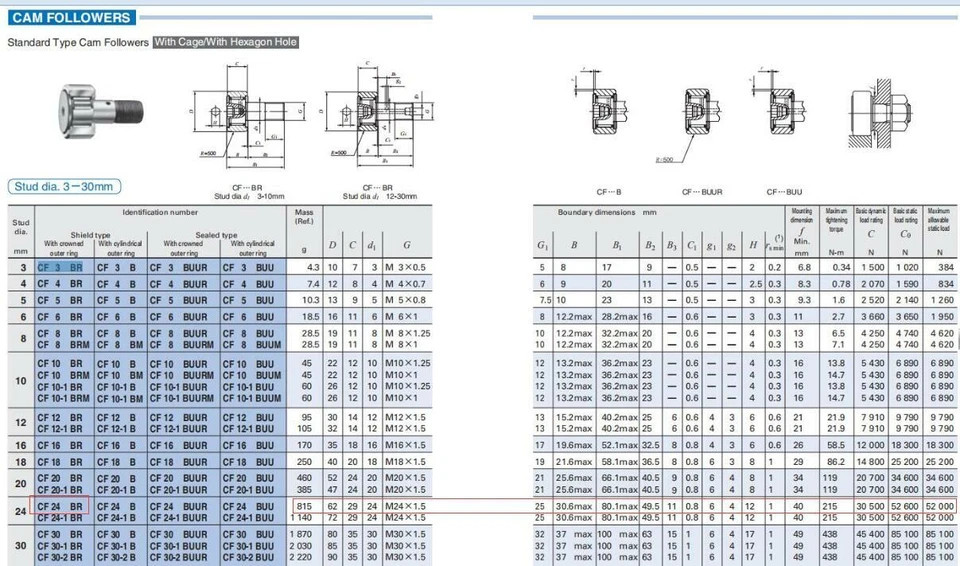960x566 pixels.
Task: Select the 'CF 5 BUUR' cell
Action: (x=178, y=301)
